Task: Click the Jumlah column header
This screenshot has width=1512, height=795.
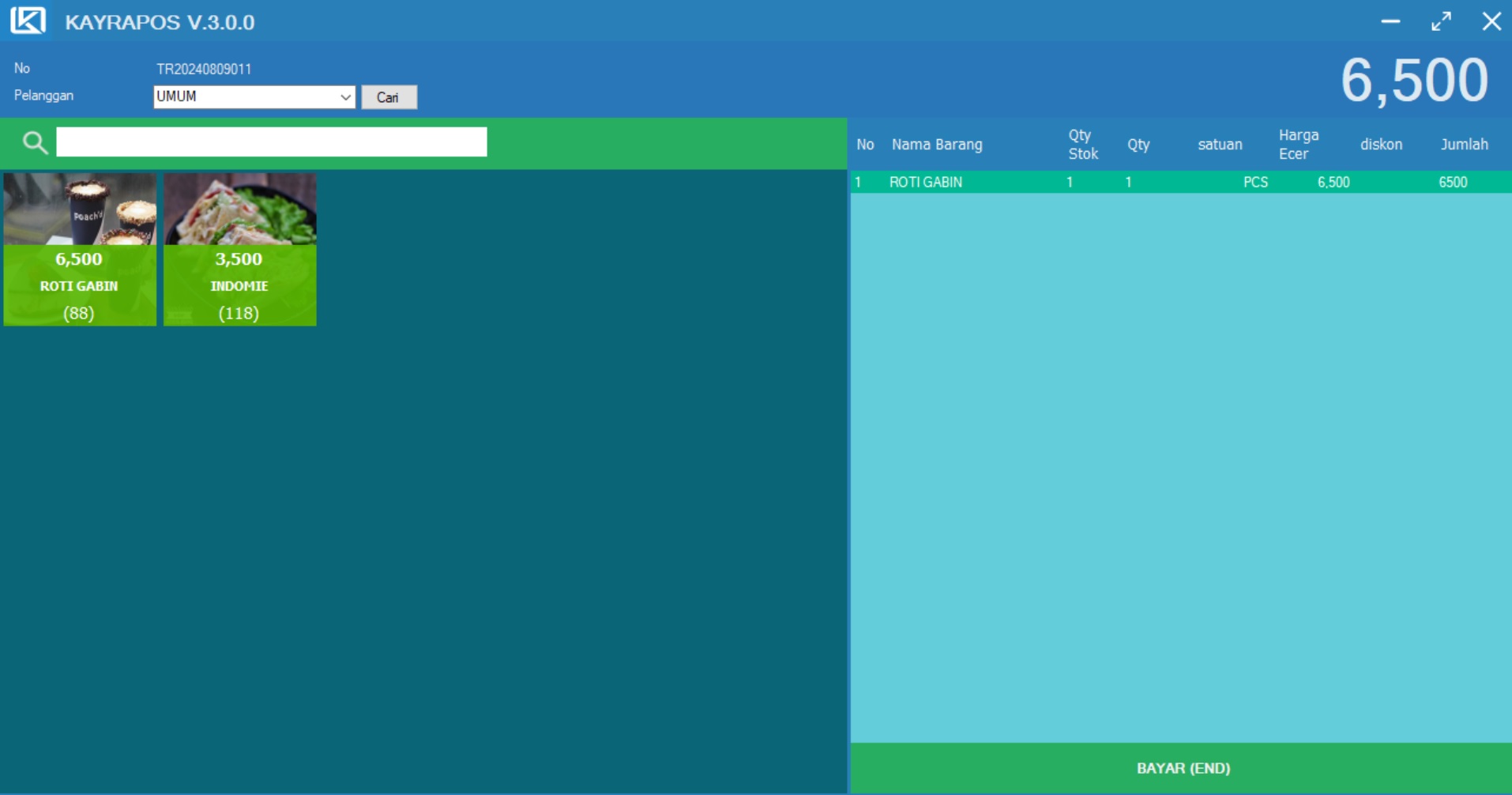Action: pyautogui.click(x=1463, y=145)
